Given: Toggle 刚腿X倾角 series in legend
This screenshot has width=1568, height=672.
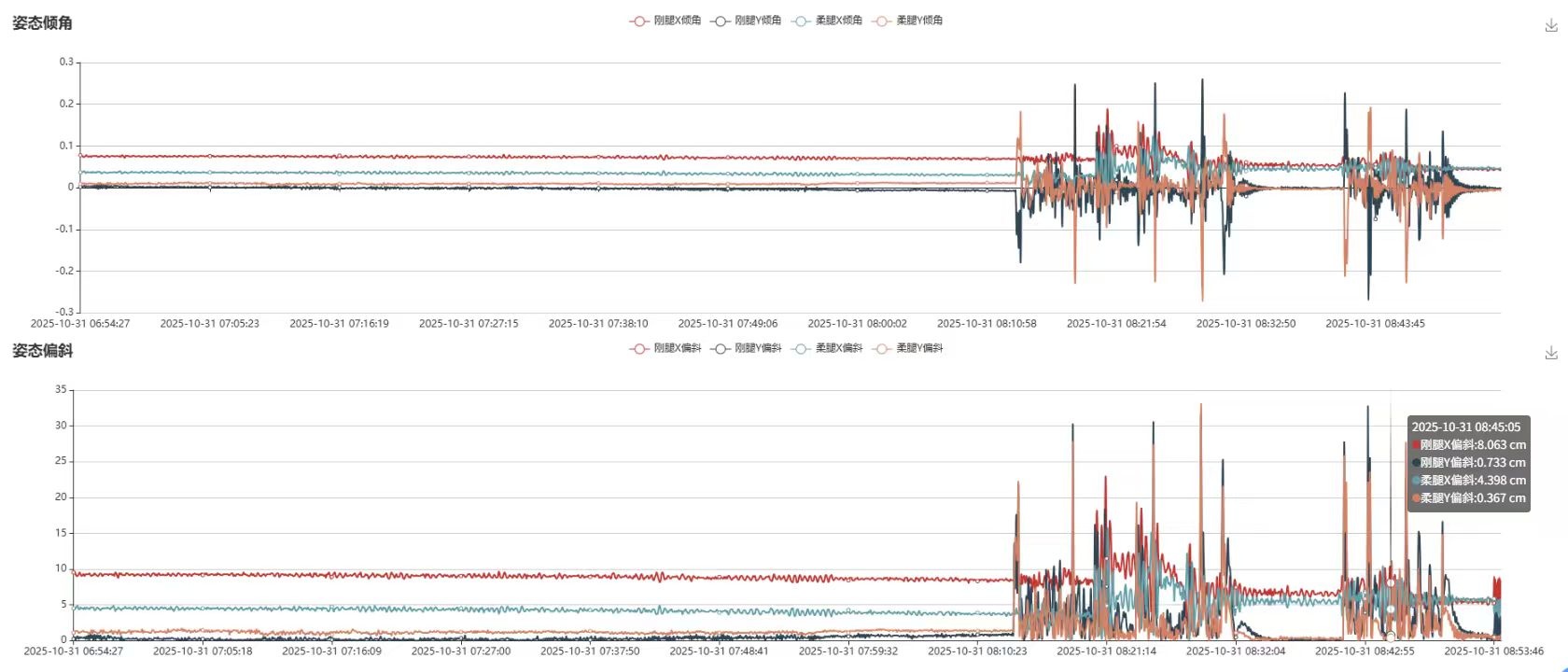Looking at the screenshot, I should coord(665,21).
